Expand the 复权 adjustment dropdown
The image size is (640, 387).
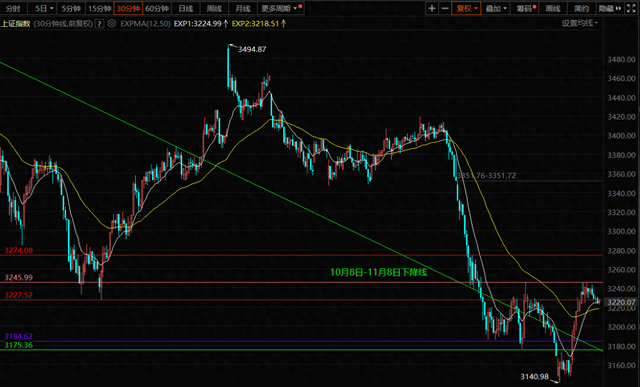coord(467,8)
